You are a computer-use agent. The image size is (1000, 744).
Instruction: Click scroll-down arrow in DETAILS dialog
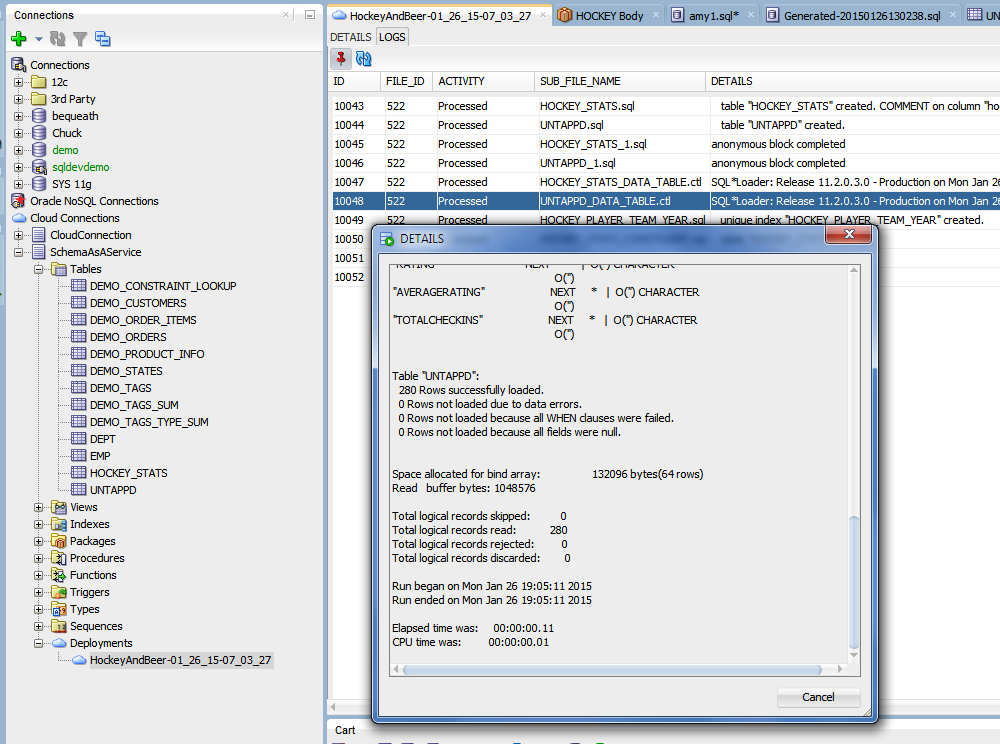click(854, 655)
